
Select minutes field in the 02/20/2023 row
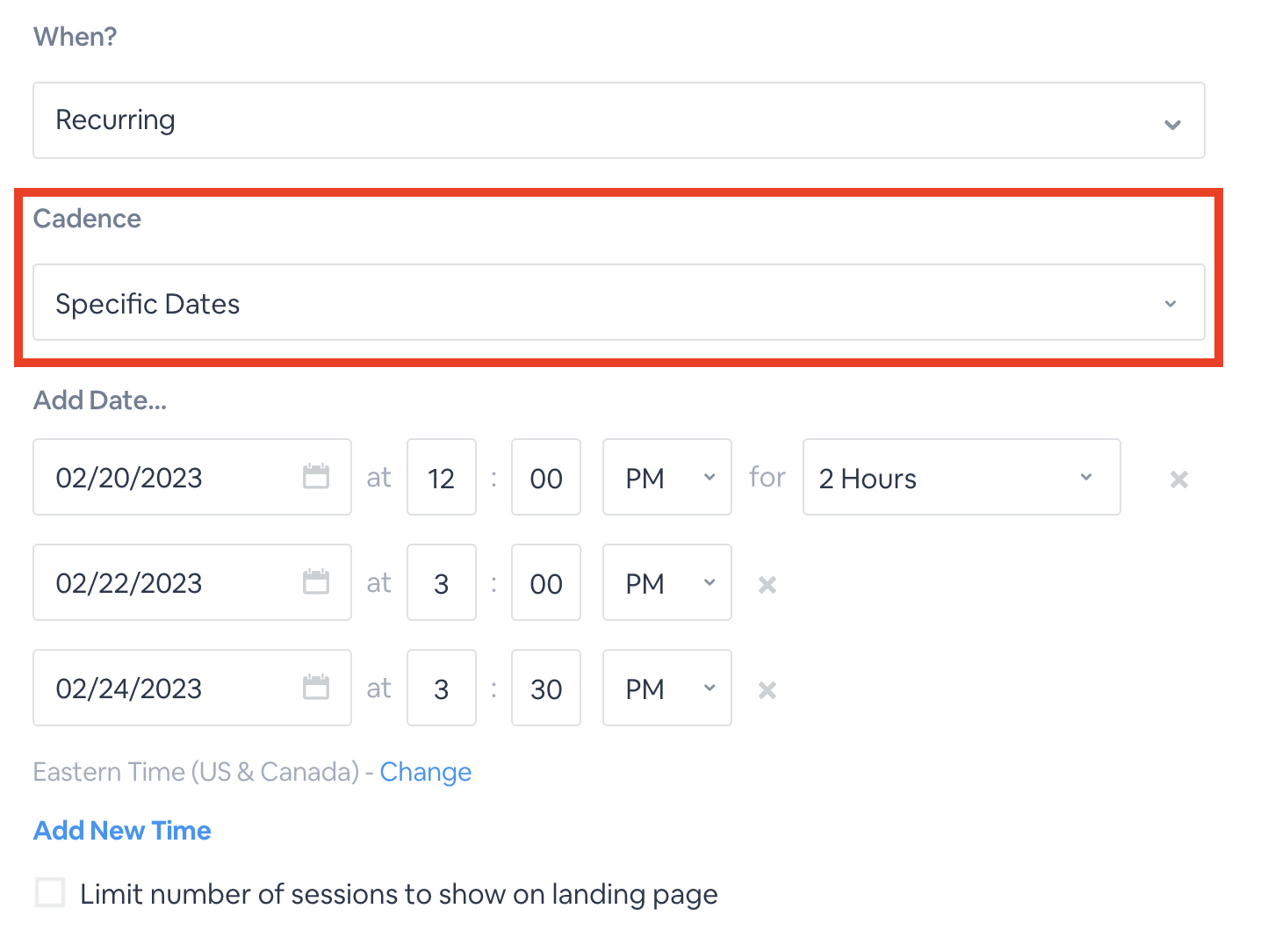point(546,477)
